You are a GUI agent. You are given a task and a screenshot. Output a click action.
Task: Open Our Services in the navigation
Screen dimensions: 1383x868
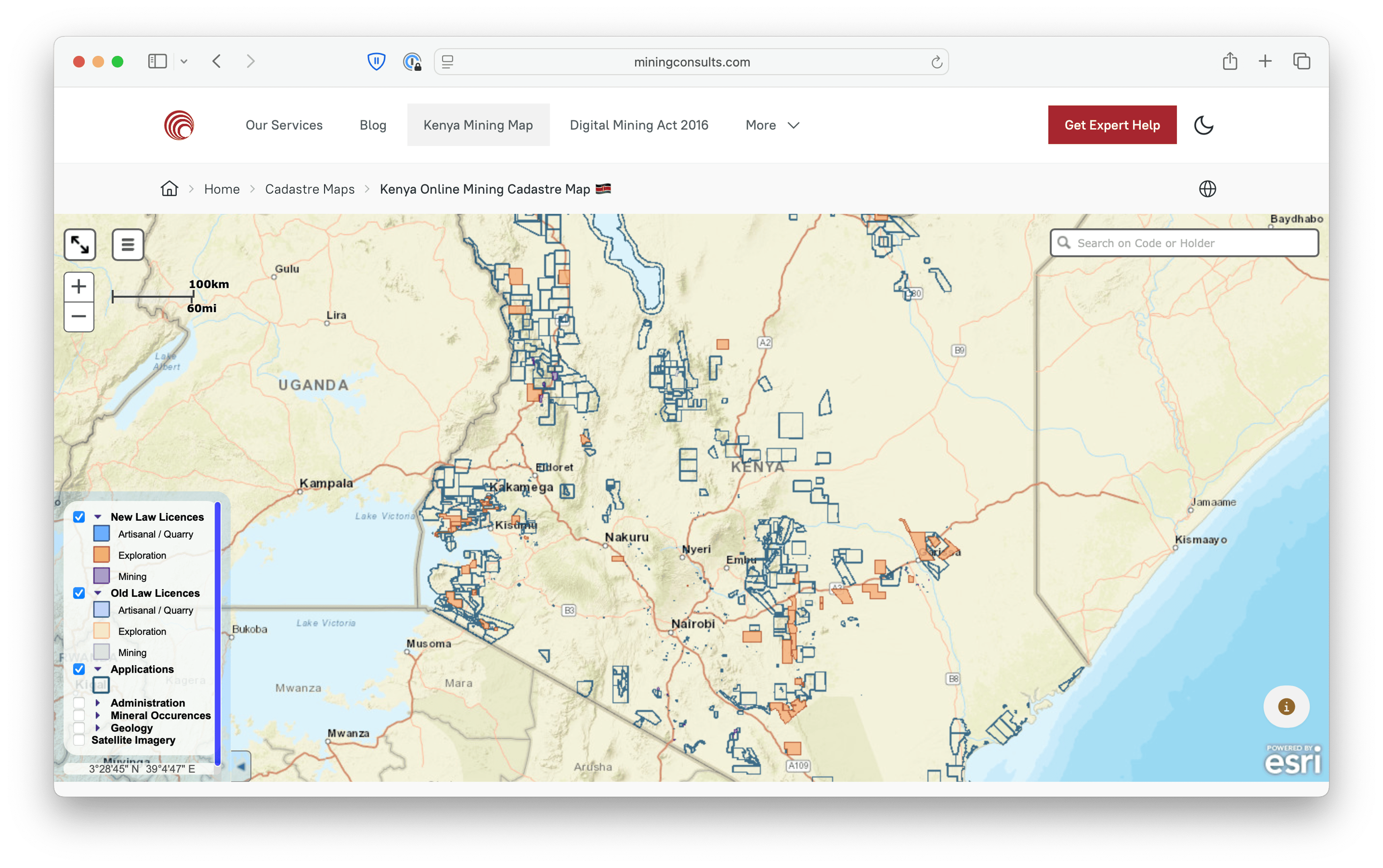(284, 125)
